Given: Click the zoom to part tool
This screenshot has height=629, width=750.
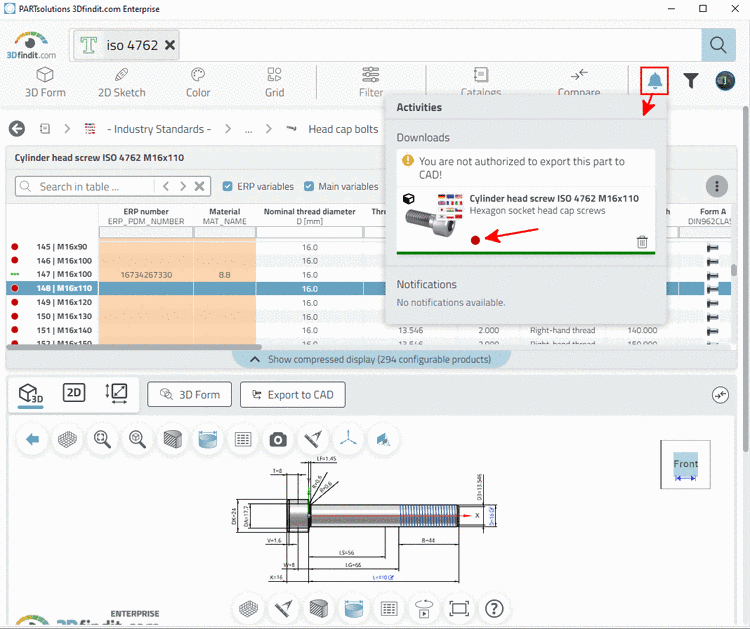Looking at the screenshot, I should coord(137,439).
